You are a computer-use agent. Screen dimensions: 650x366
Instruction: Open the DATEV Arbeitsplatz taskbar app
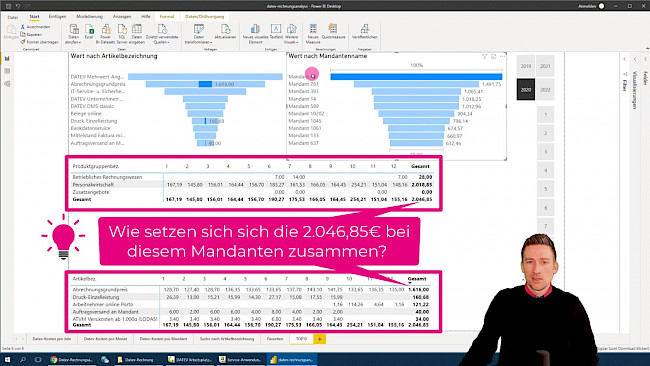click(x=189, y=359)
